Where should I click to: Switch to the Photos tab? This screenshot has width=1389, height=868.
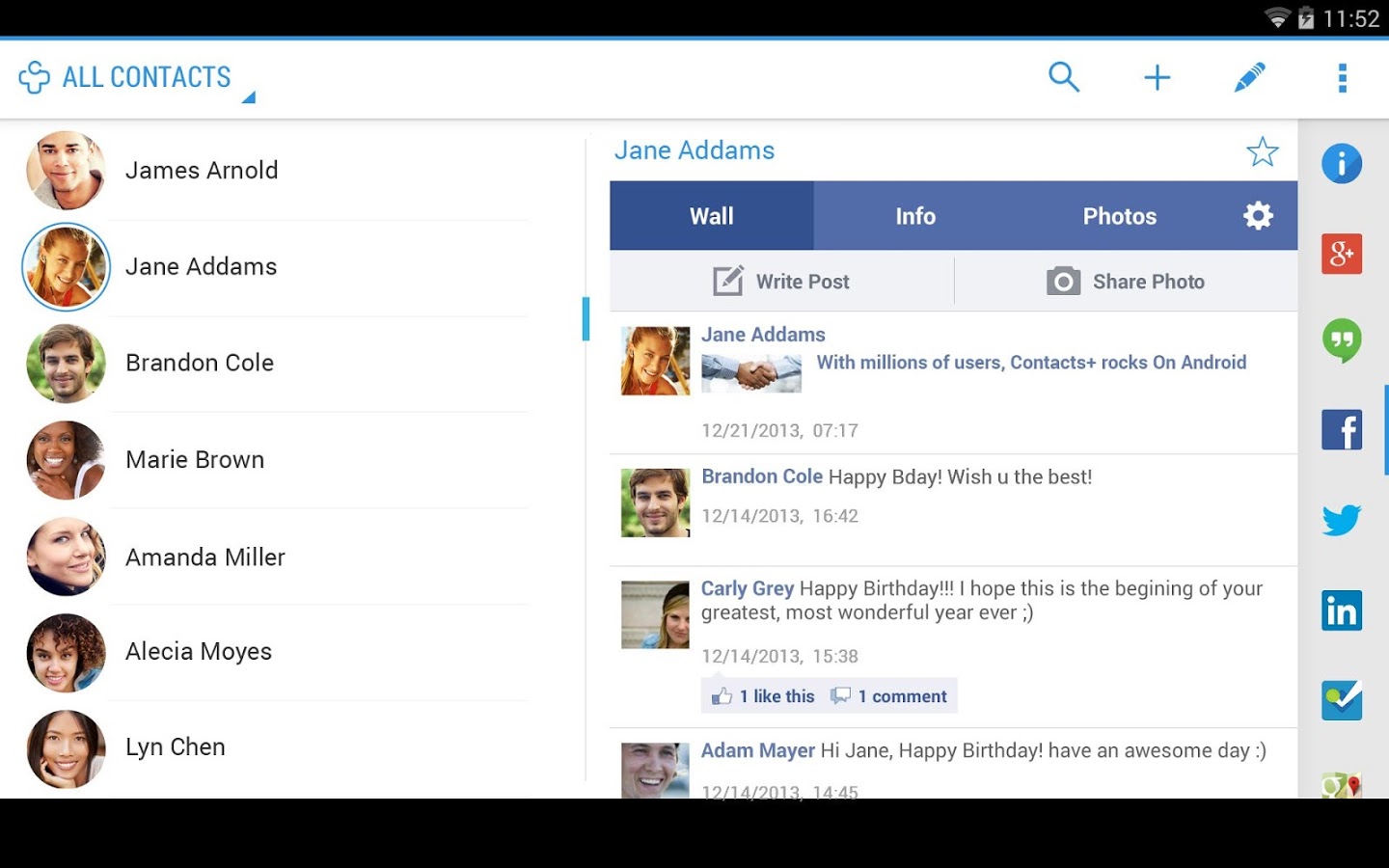pos(1120,215)
